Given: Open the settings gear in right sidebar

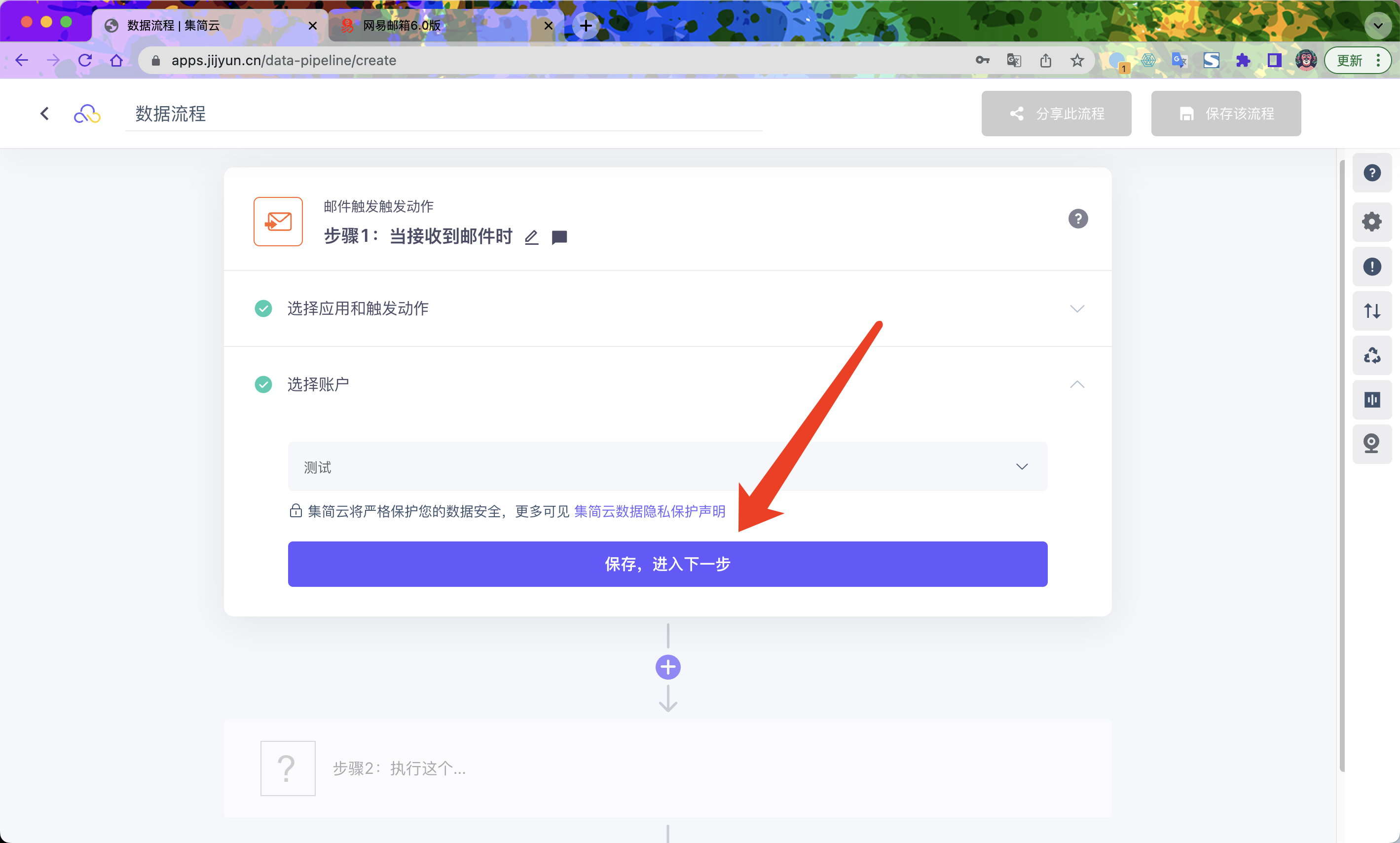Looking at the screenshot, I should point(1371,222).
